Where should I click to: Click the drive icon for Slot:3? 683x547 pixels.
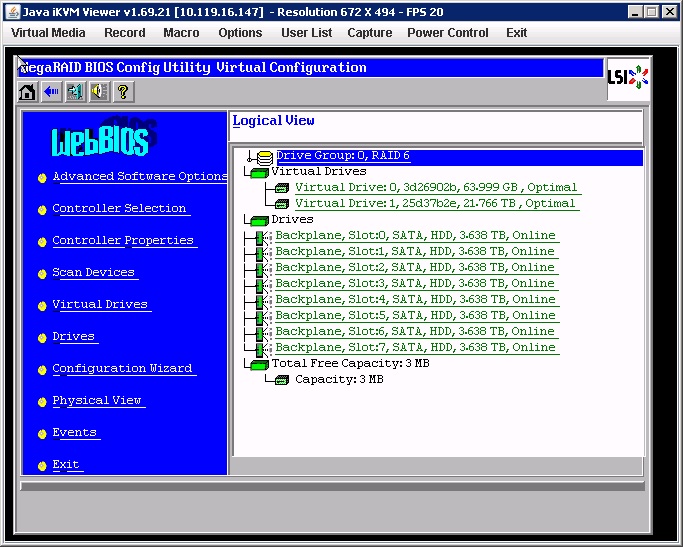click(x=263, y=286)
